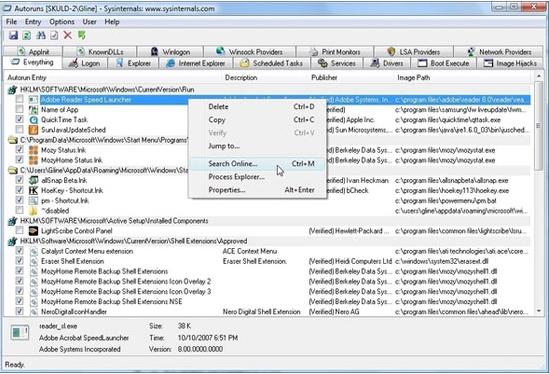Choose Copy in the context menu
This screenshot has width=549, height=374.
(x=258, y=120)
